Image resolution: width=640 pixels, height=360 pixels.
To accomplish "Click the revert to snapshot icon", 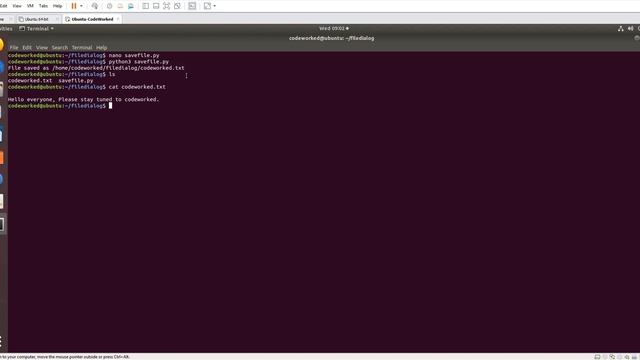I will [120, 6].
